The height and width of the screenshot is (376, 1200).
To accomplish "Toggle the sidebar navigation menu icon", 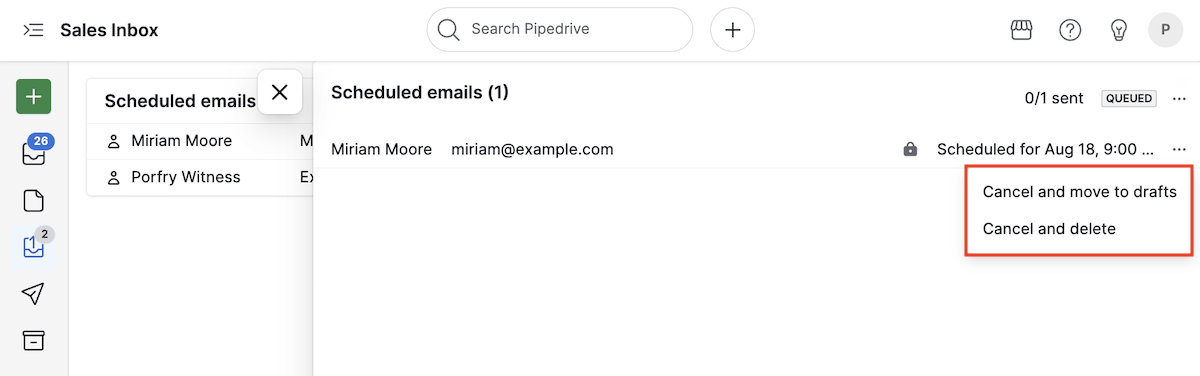I will (x=33, y=30).
